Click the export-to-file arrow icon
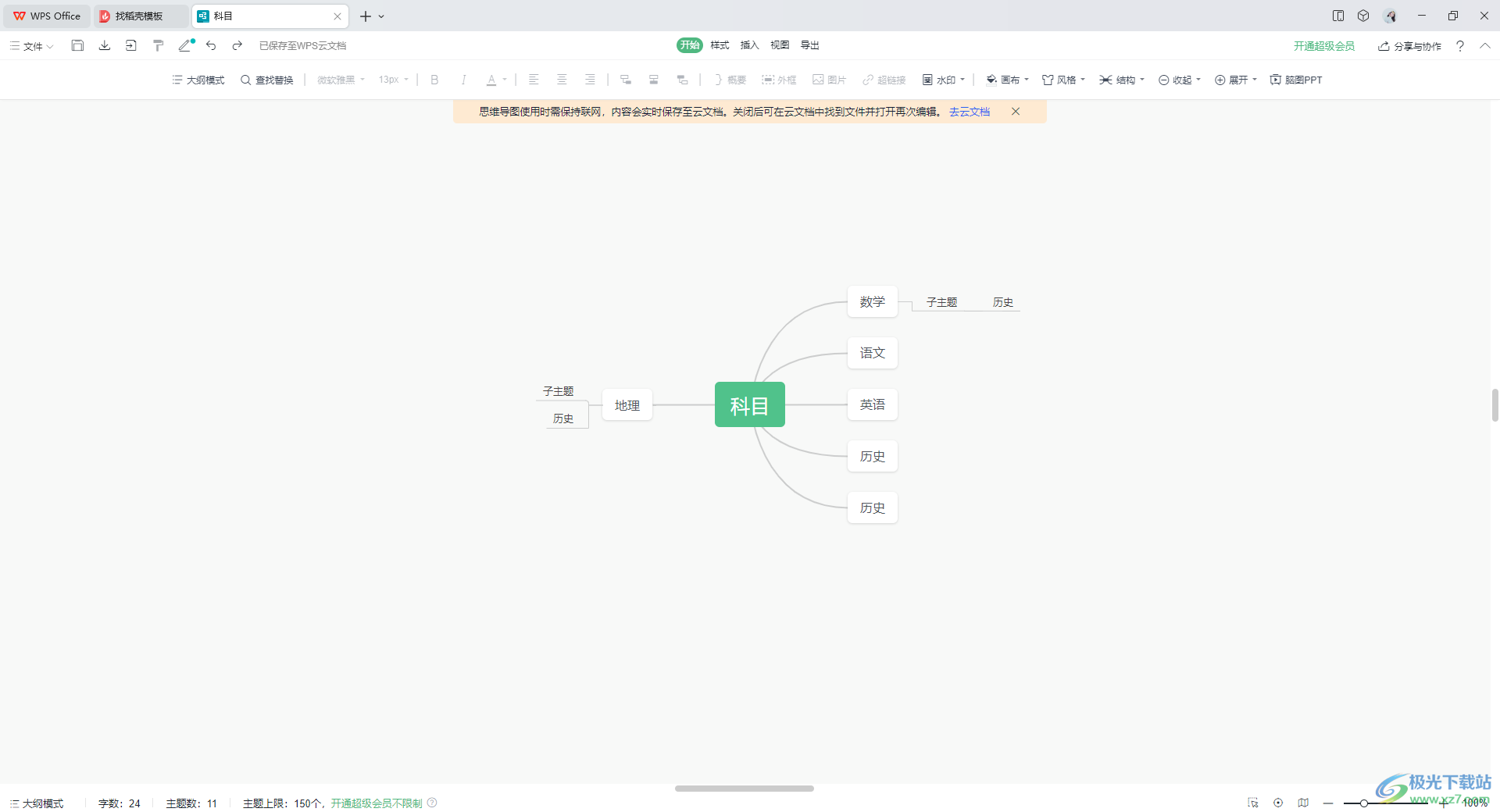Image resolution: width=1500 pixels, height=812 pixels. 130,45
